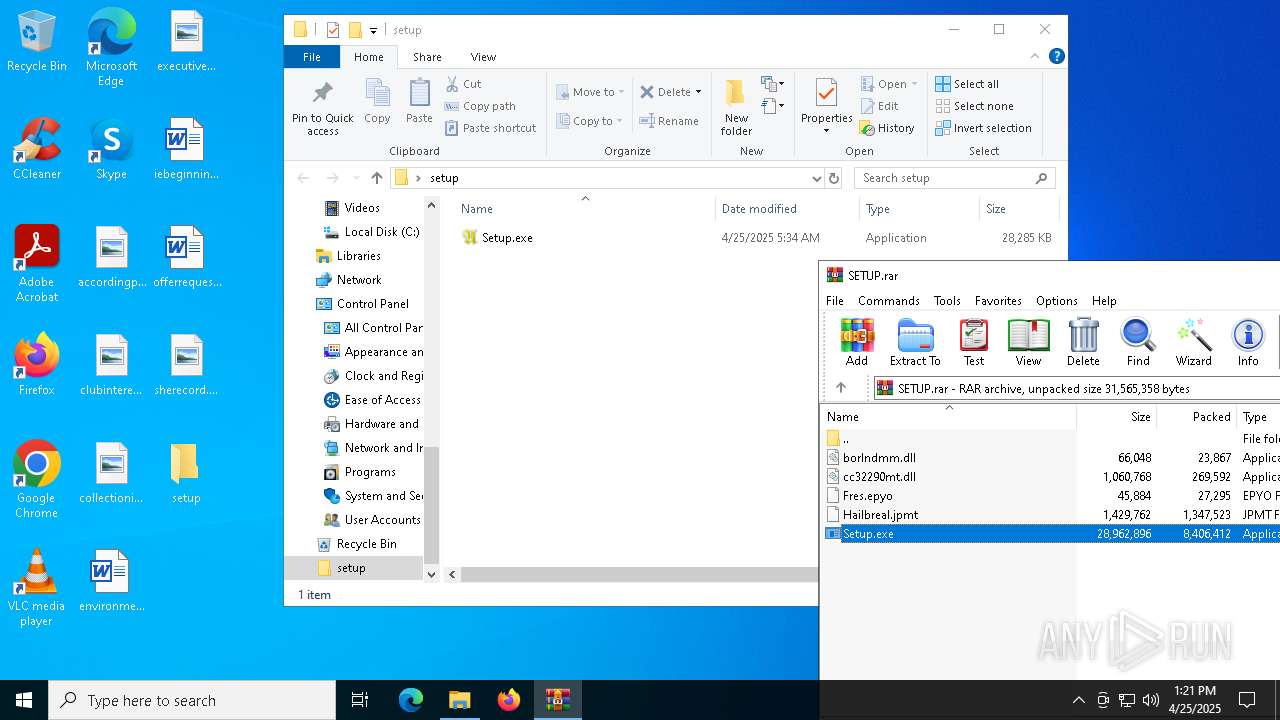
Task: Open the File tab in Explorer
Action: pos(312,57)
